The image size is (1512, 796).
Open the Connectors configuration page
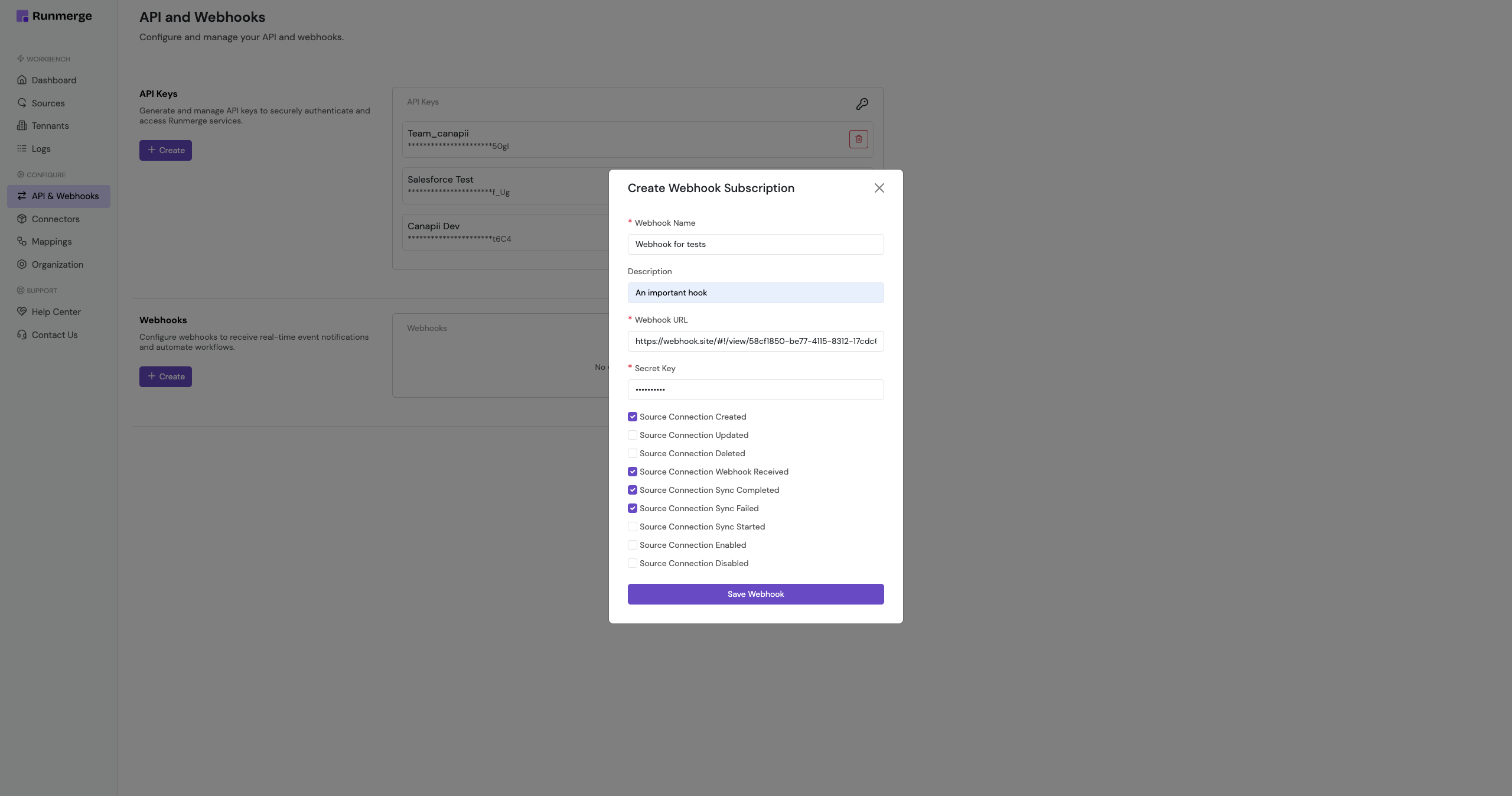pos(56,219)
